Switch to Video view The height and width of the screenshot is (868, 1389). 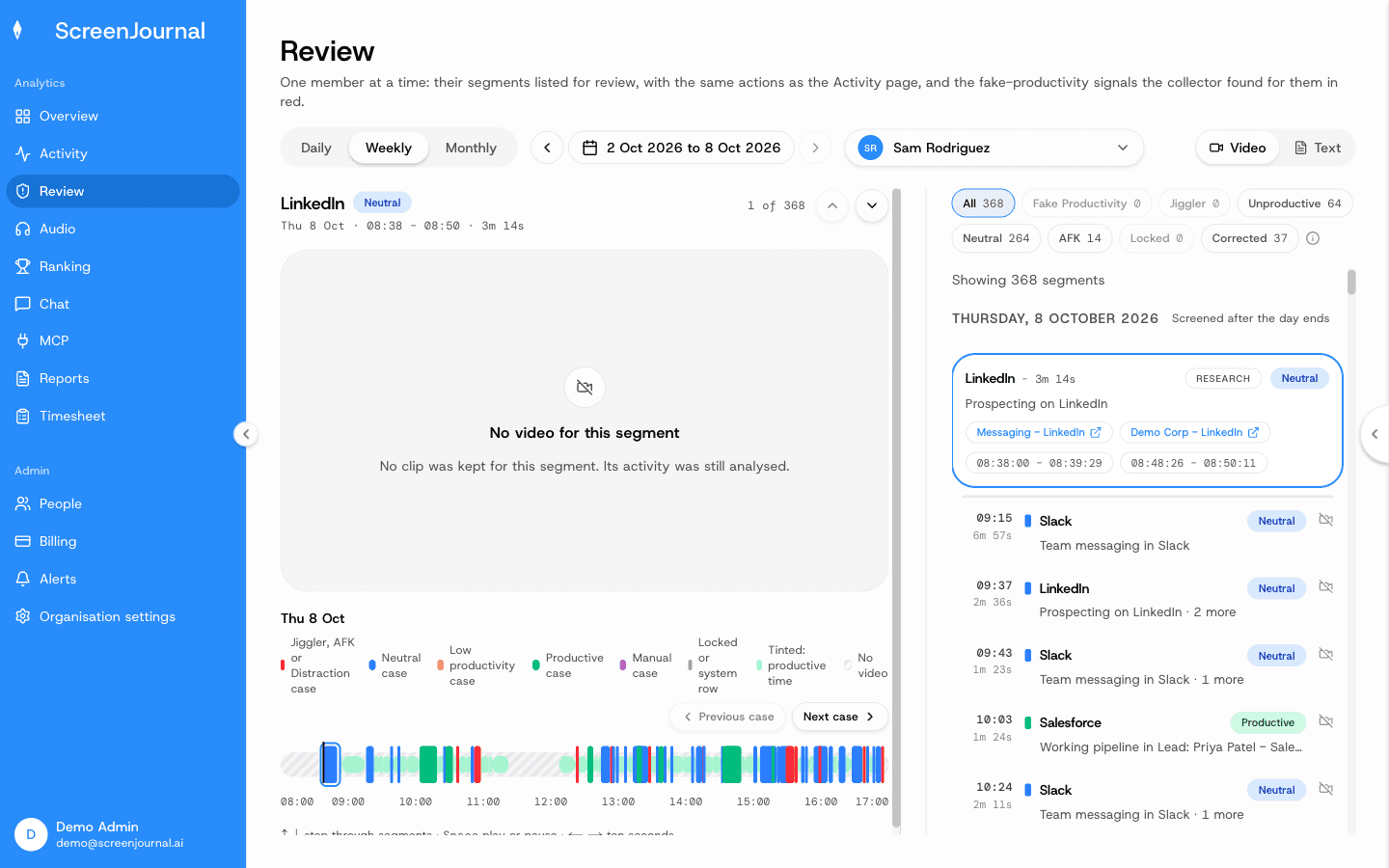(x=1238, y=148)
